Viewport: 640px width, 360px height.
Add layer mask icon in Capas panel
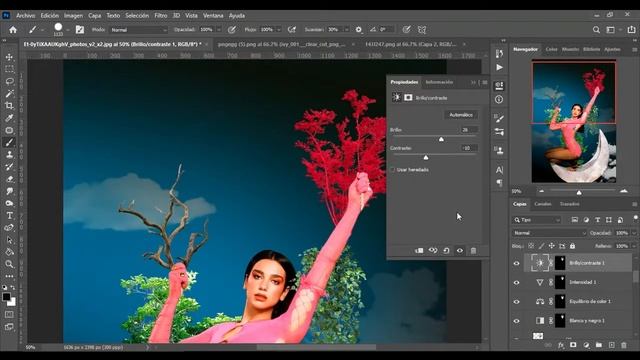coord(573,345)
